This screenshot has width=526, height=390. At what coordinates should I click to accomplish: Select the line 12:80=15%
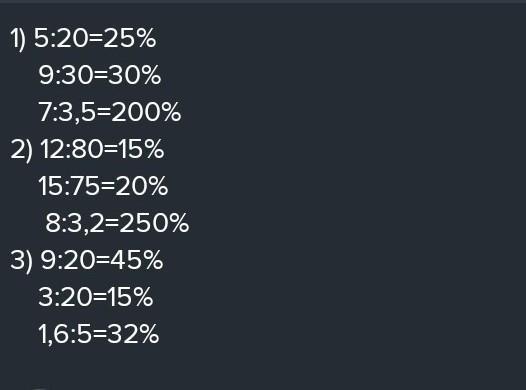click(102, 149)
